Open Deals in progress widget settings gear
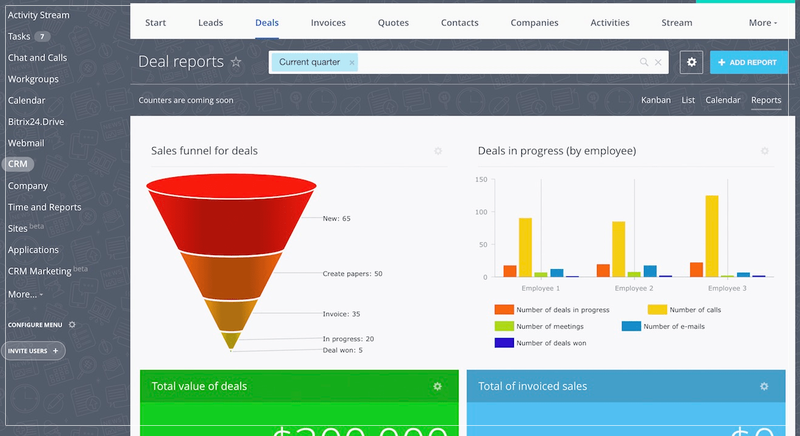 (765, 151)
